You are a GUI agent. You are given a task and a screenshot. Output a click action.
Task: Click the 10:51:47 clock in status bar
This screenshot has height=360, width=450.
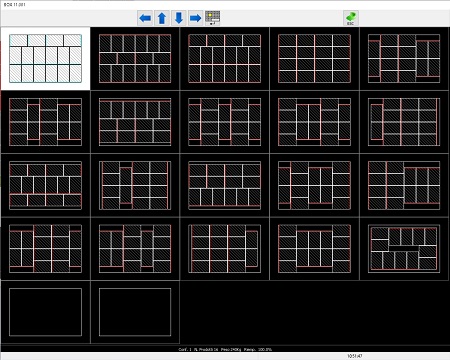click(x=354, y=356)
